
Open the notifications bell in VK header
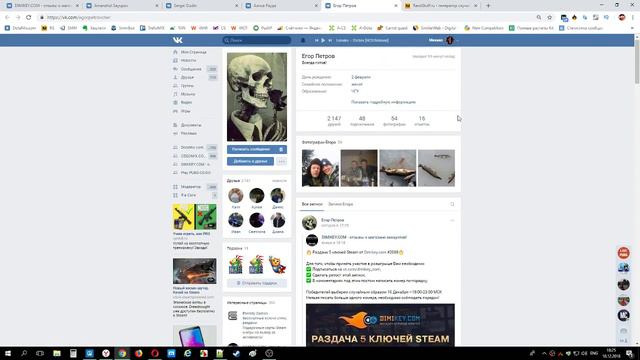click(303, 40)
